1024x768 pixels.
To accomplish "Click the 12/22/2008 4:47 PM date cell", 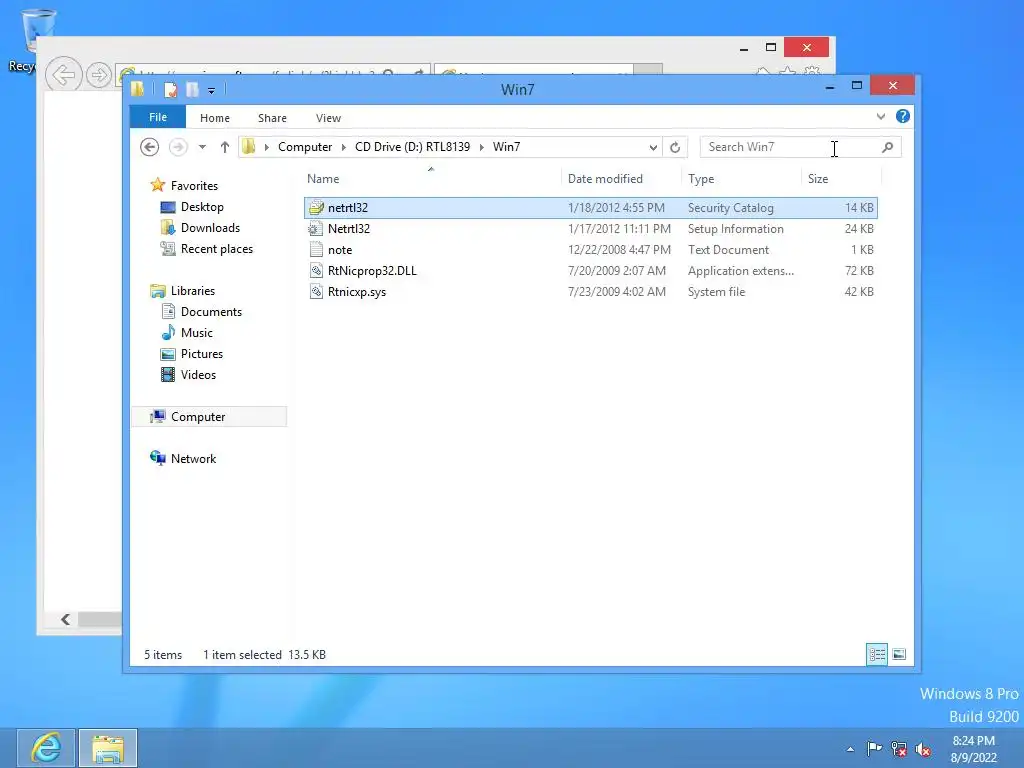I will coord(619,249).
